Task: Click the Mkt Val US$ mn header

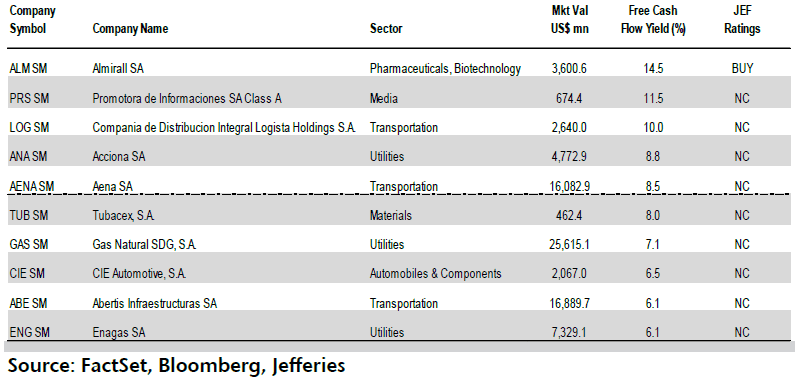Action: coord(570,20)
